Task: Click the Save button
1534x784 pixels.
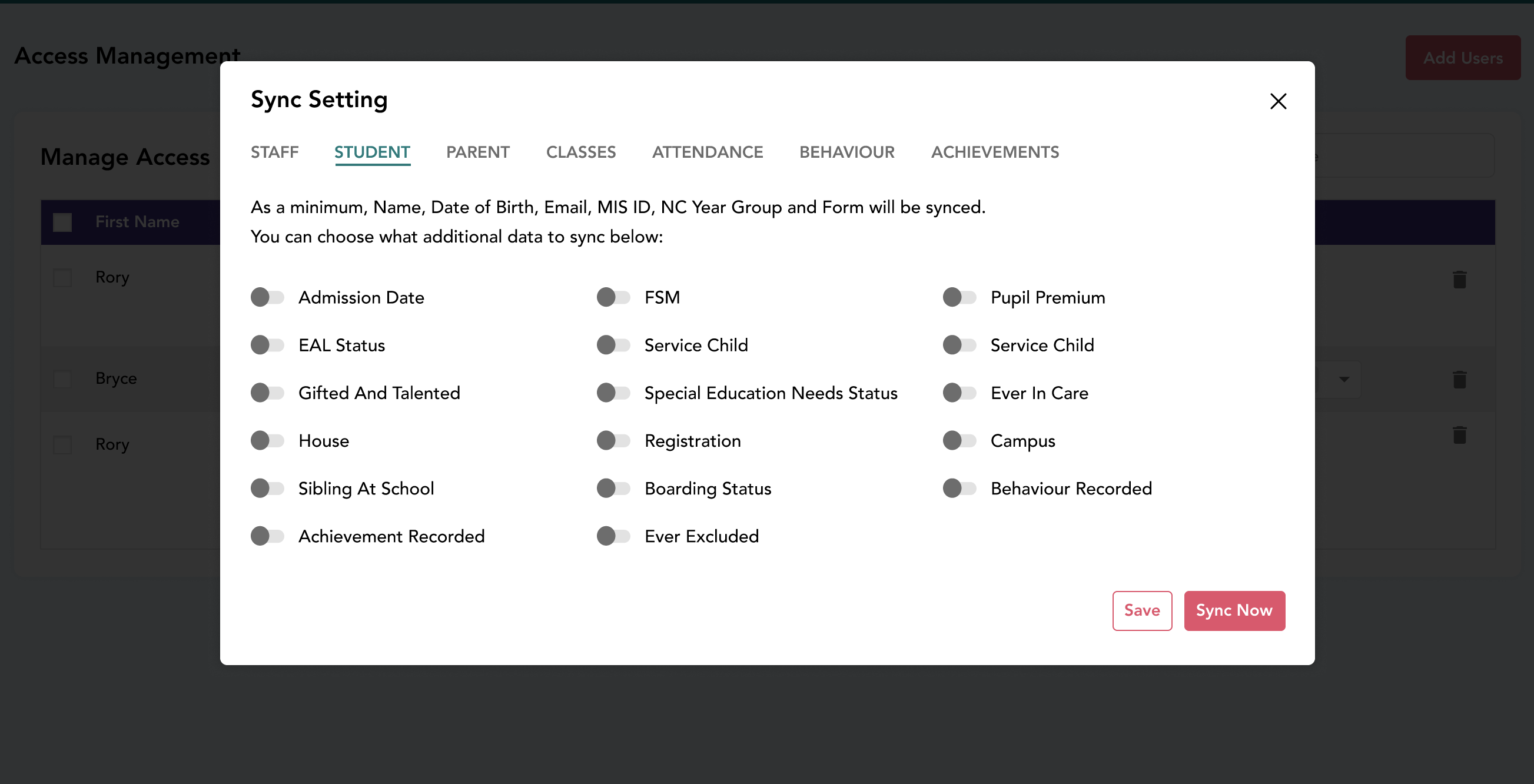Action: click(x=1141, y=610)
